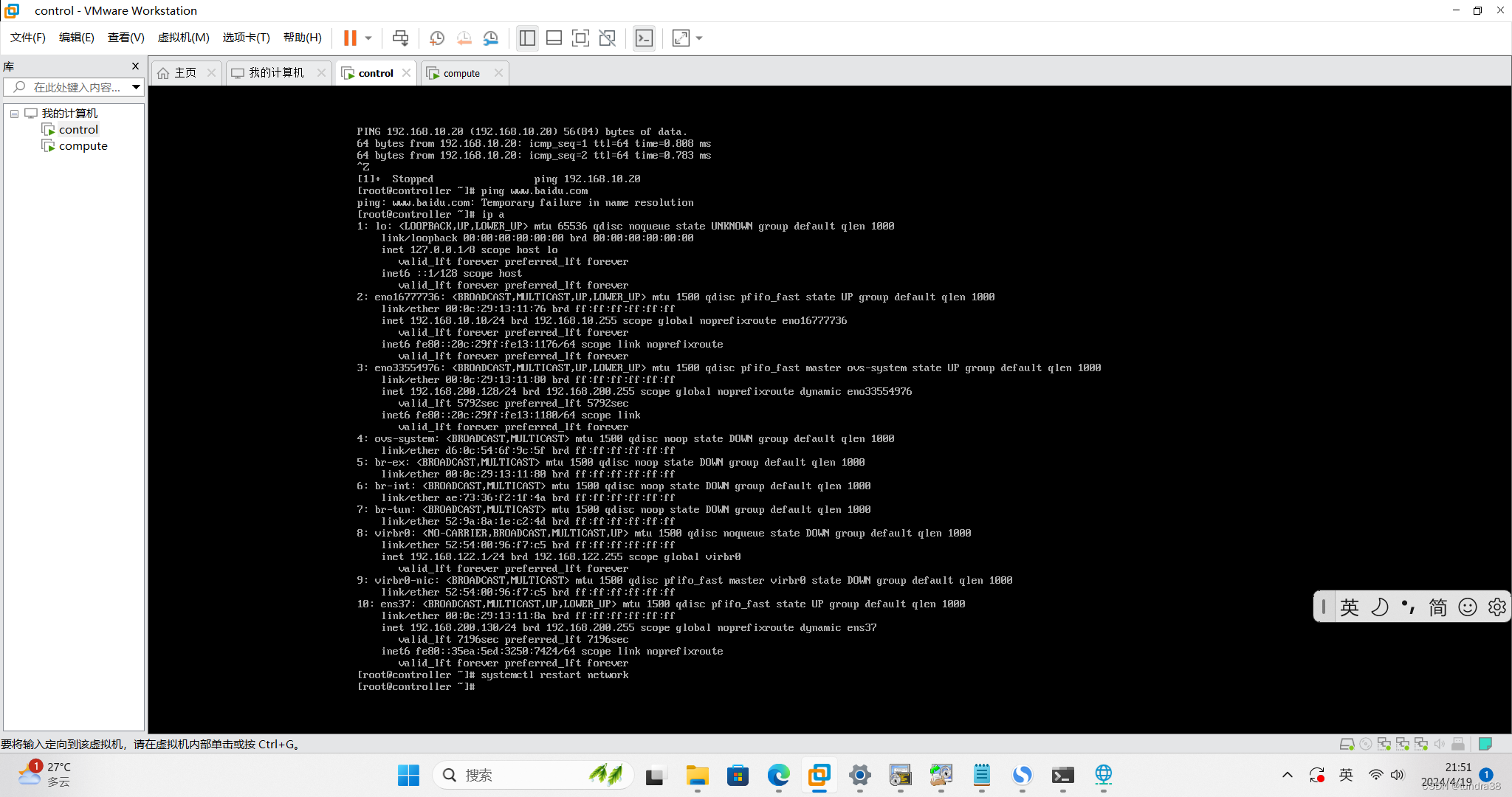Close the compute tab
Image resolution: width=1512 pixels, height=797 pixels.
[x=498, y=72]
